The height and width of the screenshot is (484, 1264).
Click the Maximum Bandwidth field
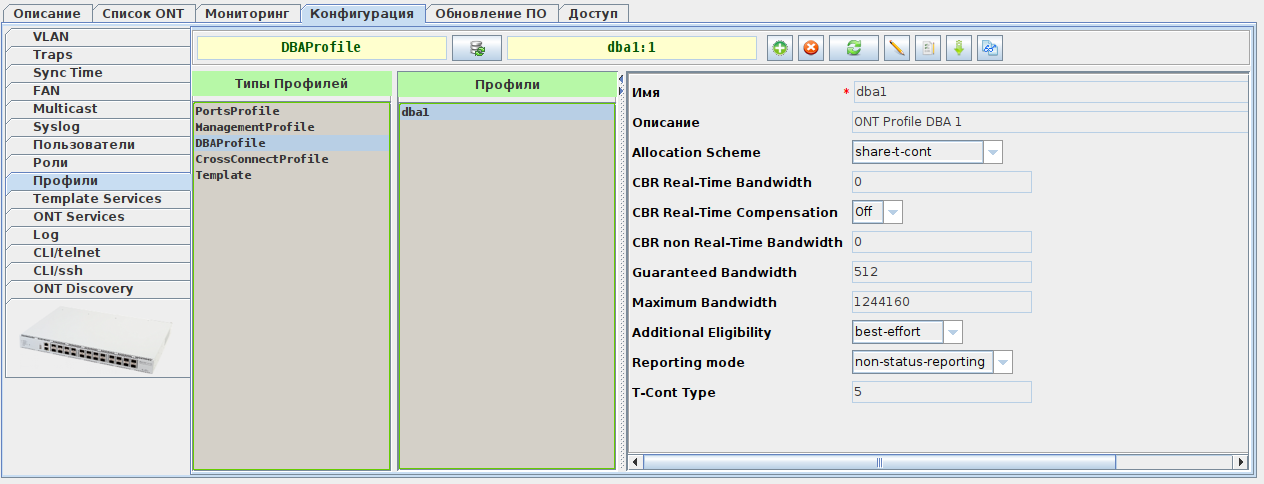pyautogui.click(x=941, y=302)
